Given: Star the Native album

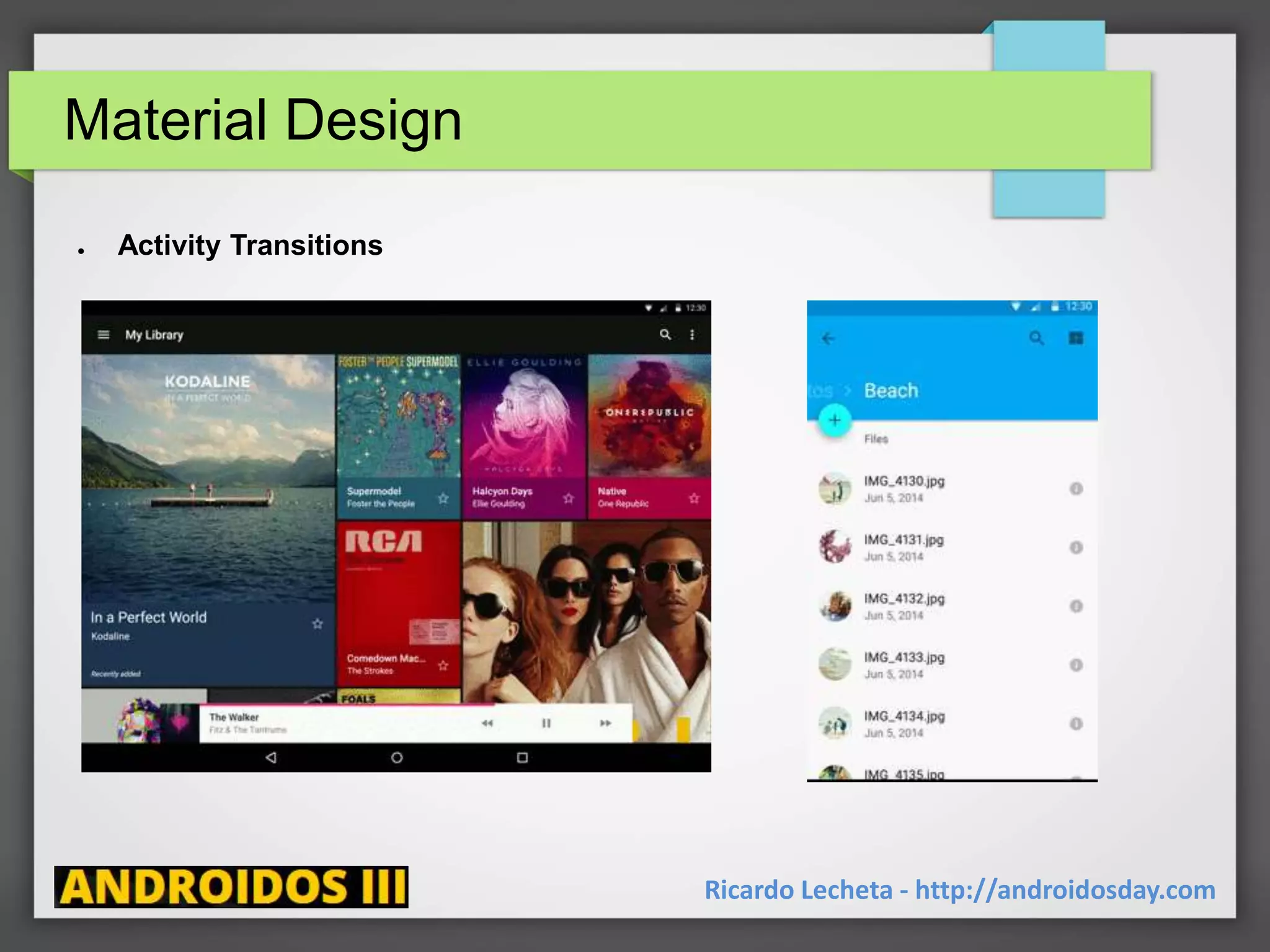Looking at the screenshot, I should [694, 498].
